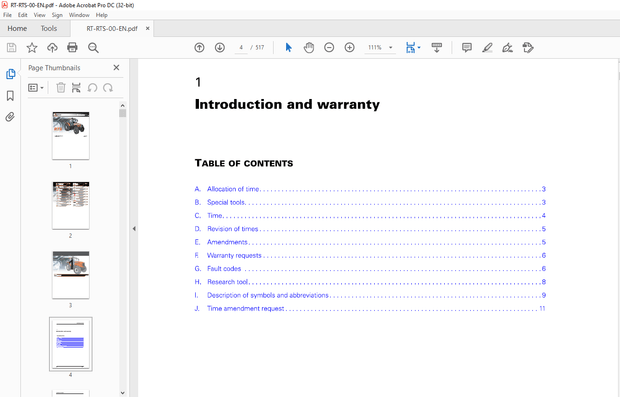Screen dimensions: 620x397
Task: Zoom in with the plus button
Action: click(350, 48)
